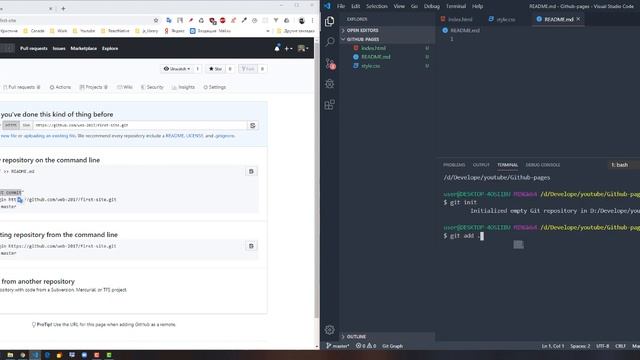Image resolution: width=640 pixels, height=360 pixels.
Task: Open Marketplace in the GitHub header
Action: click(84, 48)
